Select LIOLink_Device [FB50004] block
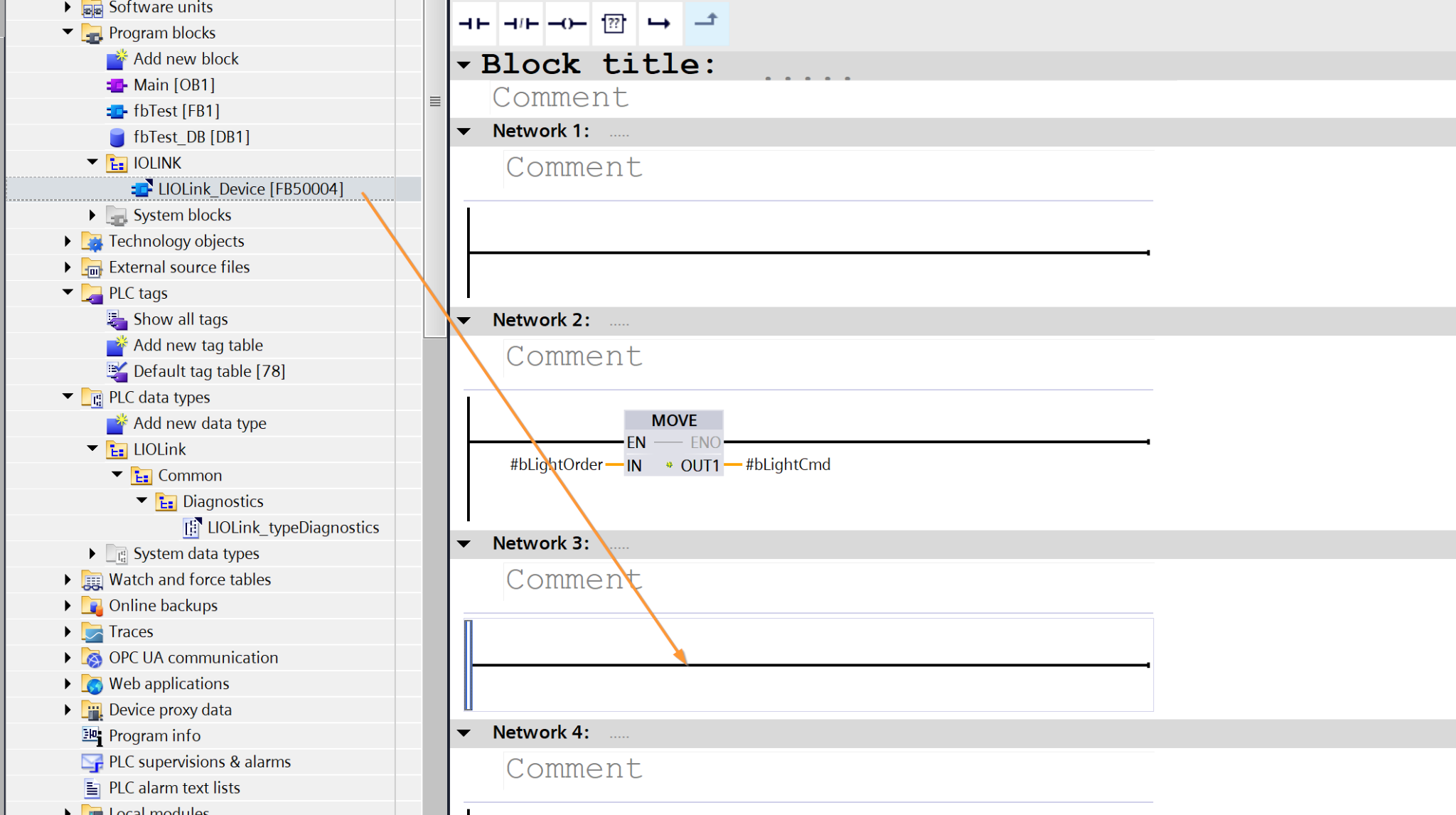Viewport: 1456px width, 815px height. [250, 189]
